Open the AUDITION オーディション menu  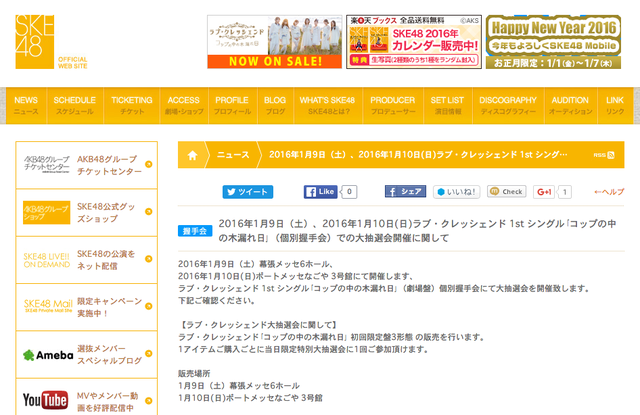pos(570,105)
